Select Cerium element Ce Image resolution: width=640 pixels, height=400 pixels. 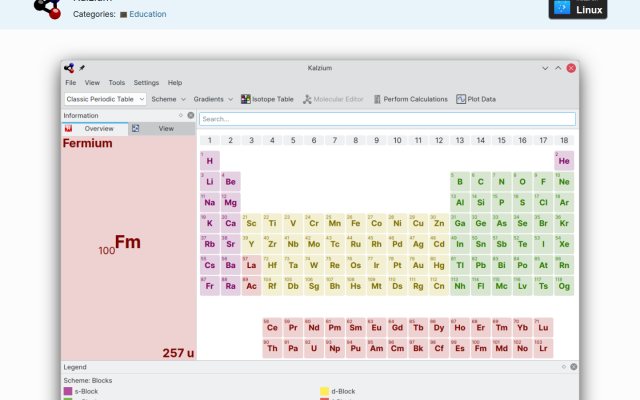click(272, 328)
